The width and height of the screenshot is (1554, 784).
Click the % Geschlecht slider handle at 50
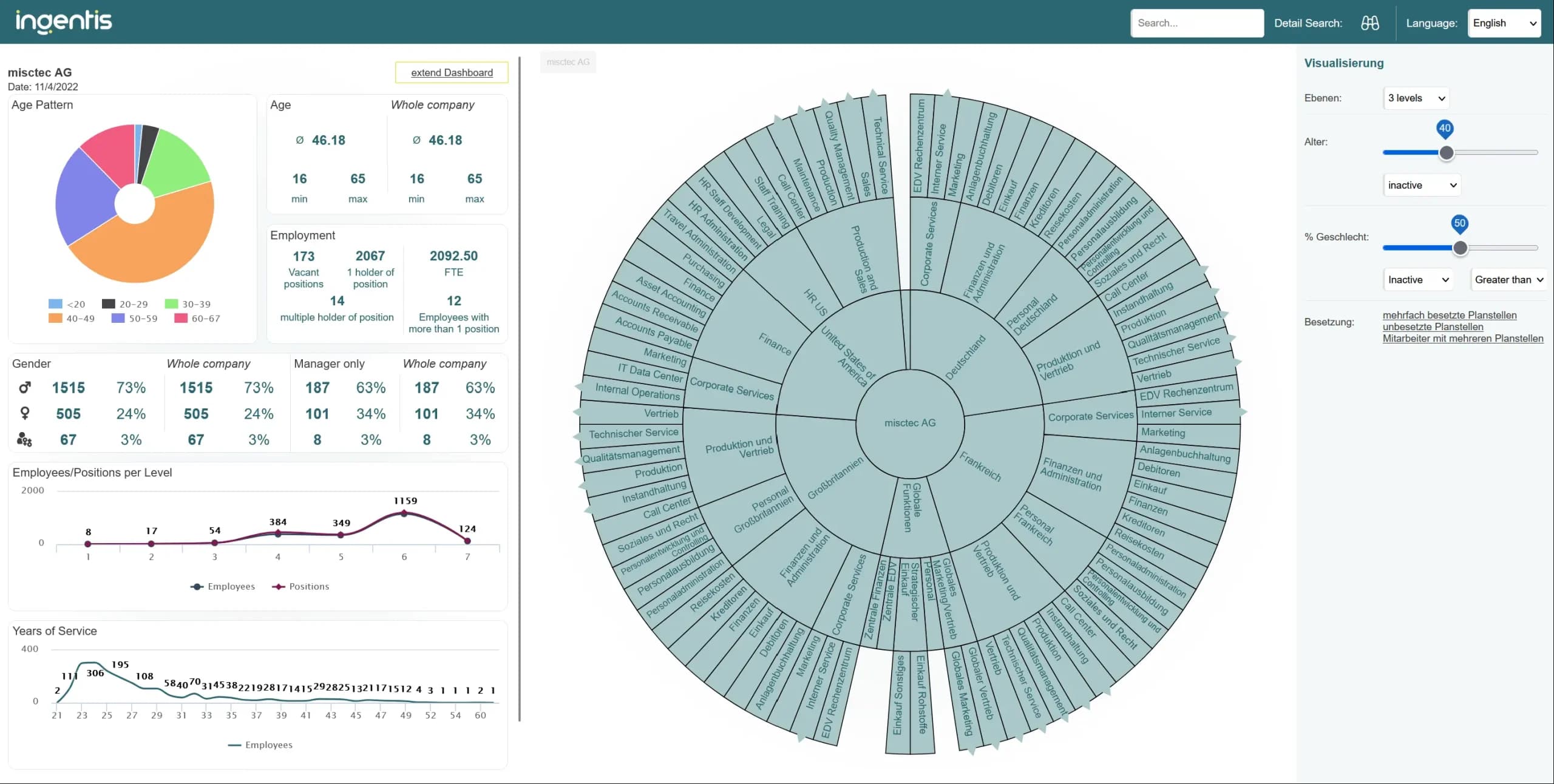coord(1461,248)
